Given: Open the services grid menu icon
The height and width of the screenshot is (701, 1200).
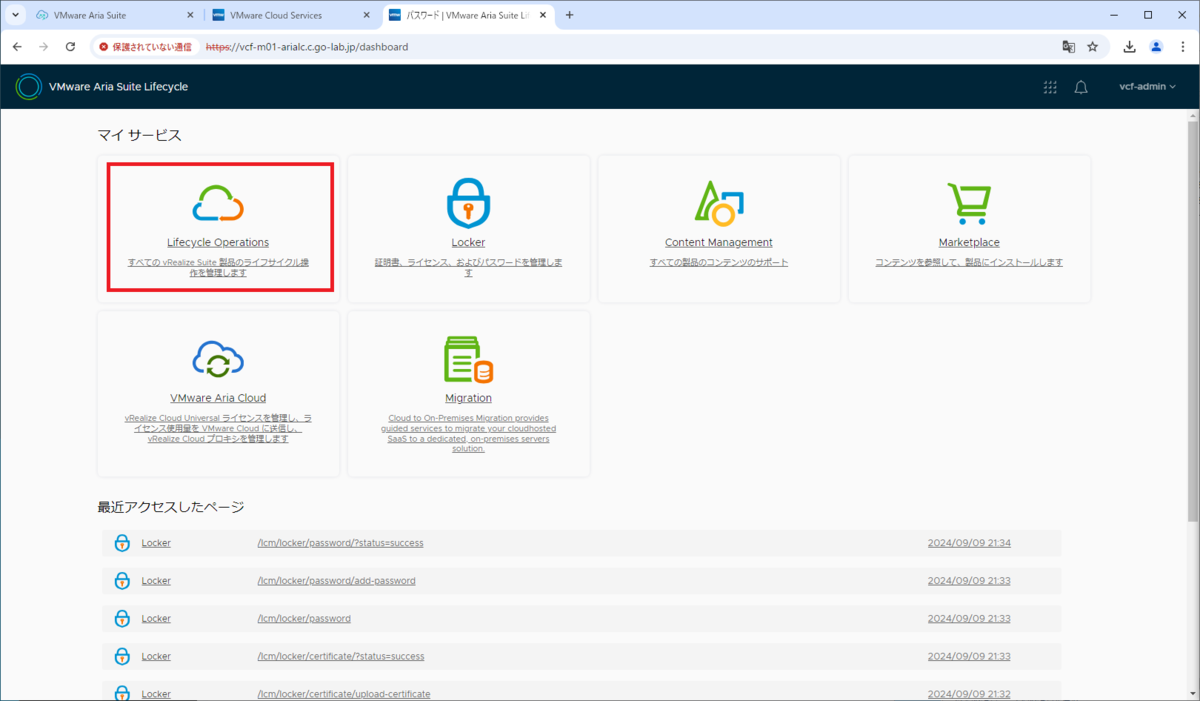Looking at the screenshot, I should click(1050, 87).
